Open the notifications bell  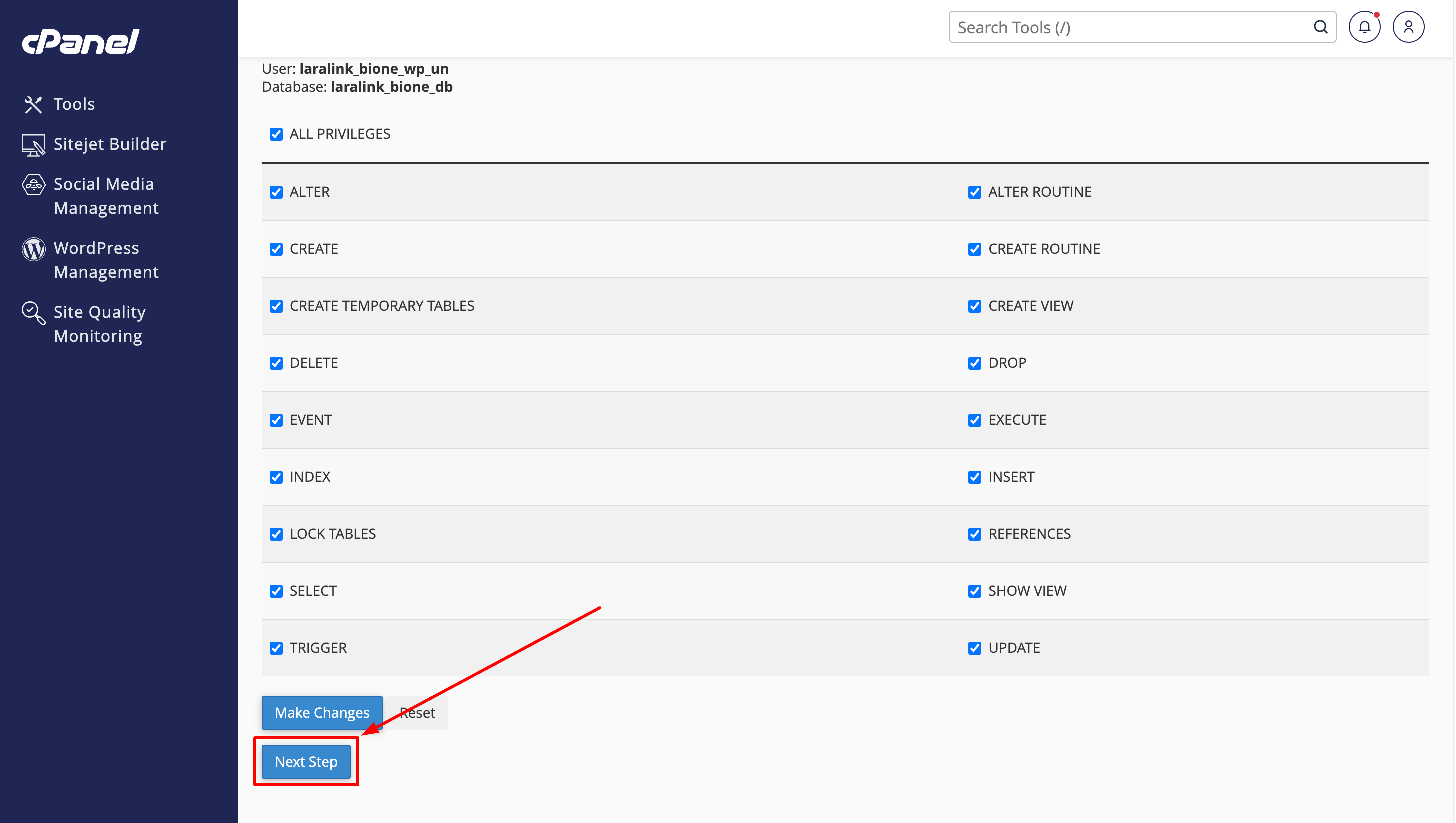[1364, 27]
